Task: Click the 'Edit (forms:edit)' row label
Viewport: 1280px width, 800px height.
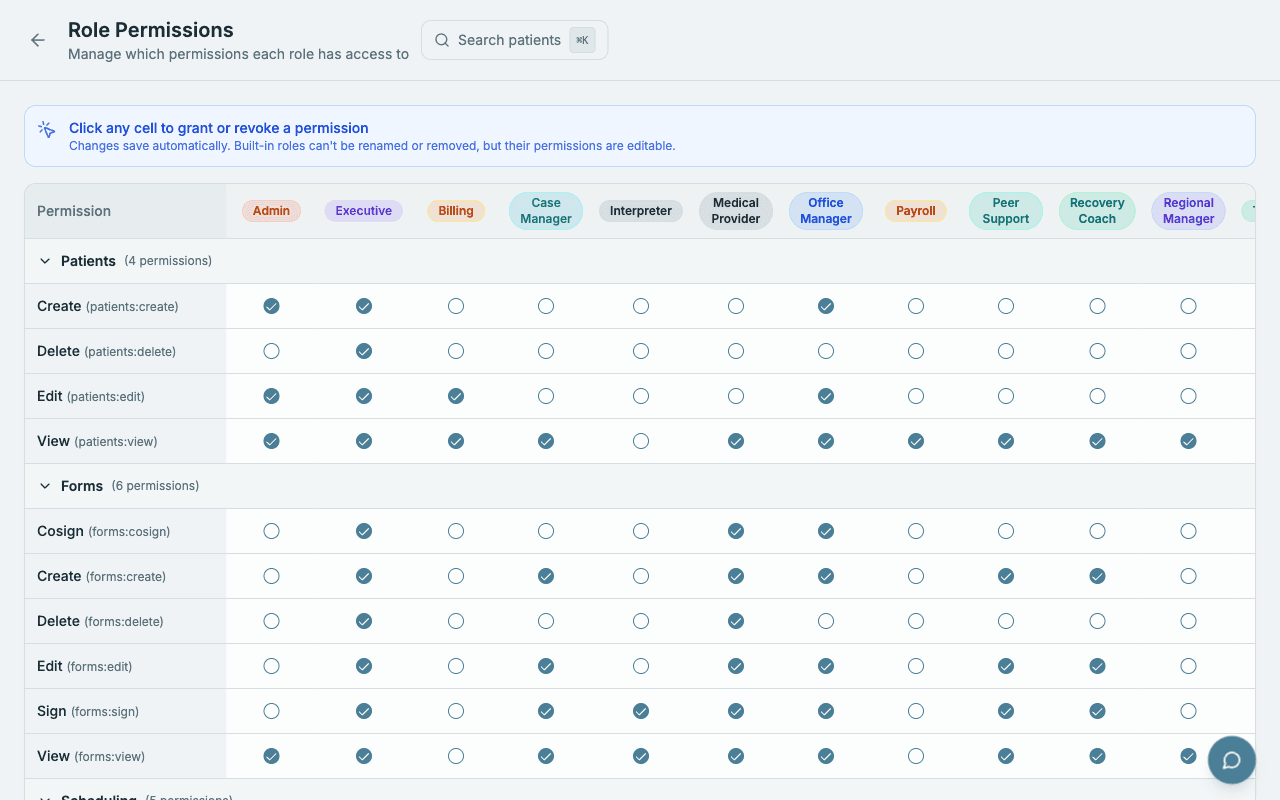Action: (x=85, y=666)
